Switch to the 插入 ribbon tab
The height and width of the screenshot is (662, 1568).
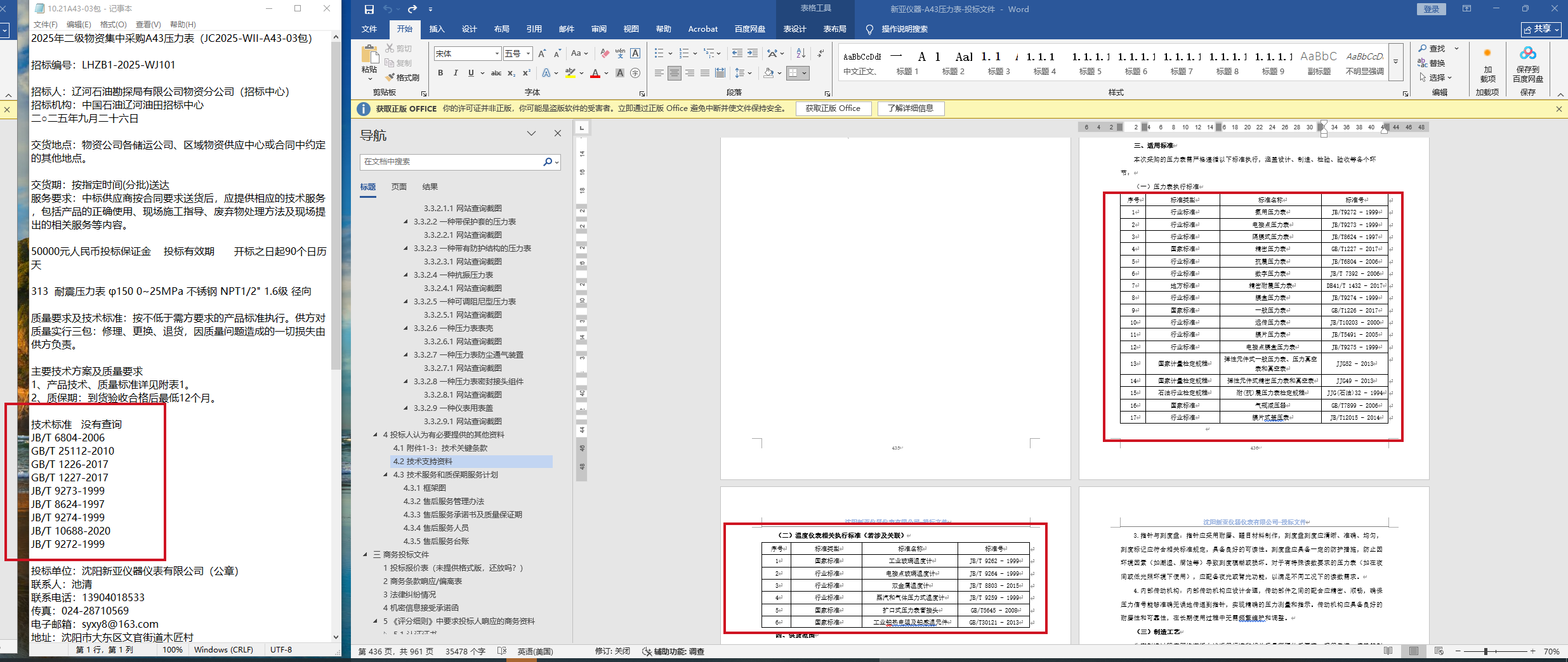point(437,29)
